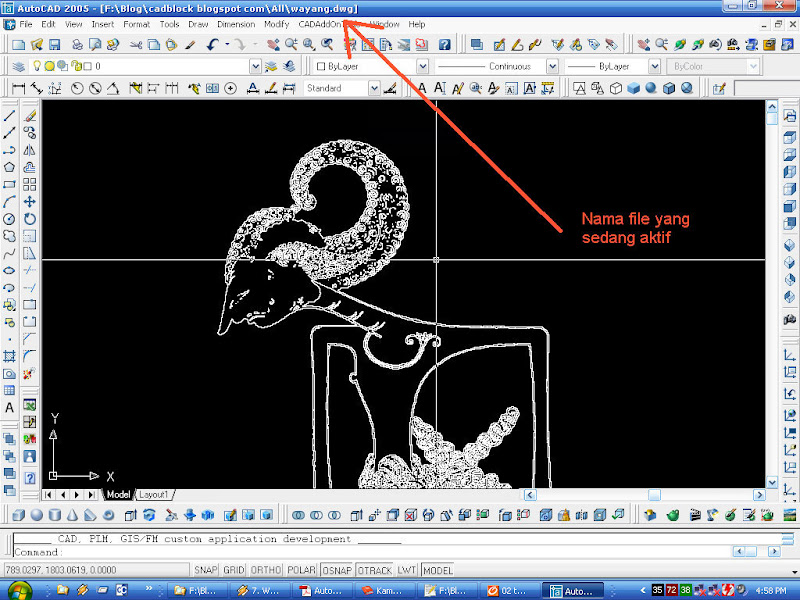Click the Cut scissors icon
Image resolution: width=800 pixels, height=600 pixels.
(135, 45)
